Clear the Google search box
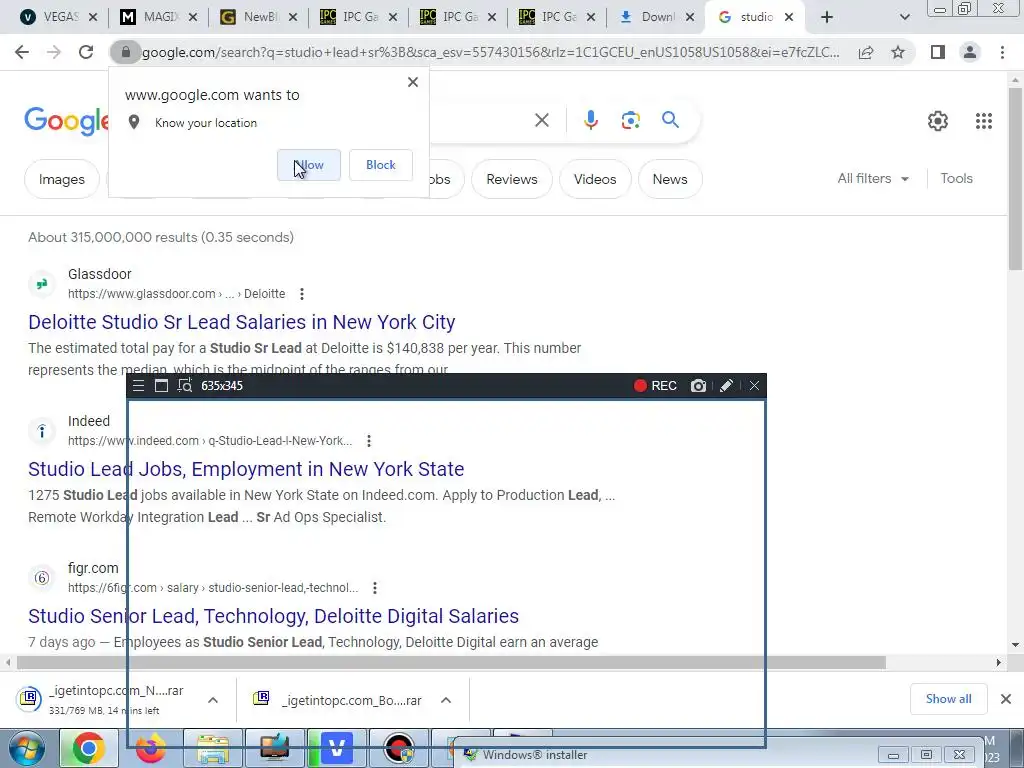This screenshot has height=768, width=1024. (541, 120)
